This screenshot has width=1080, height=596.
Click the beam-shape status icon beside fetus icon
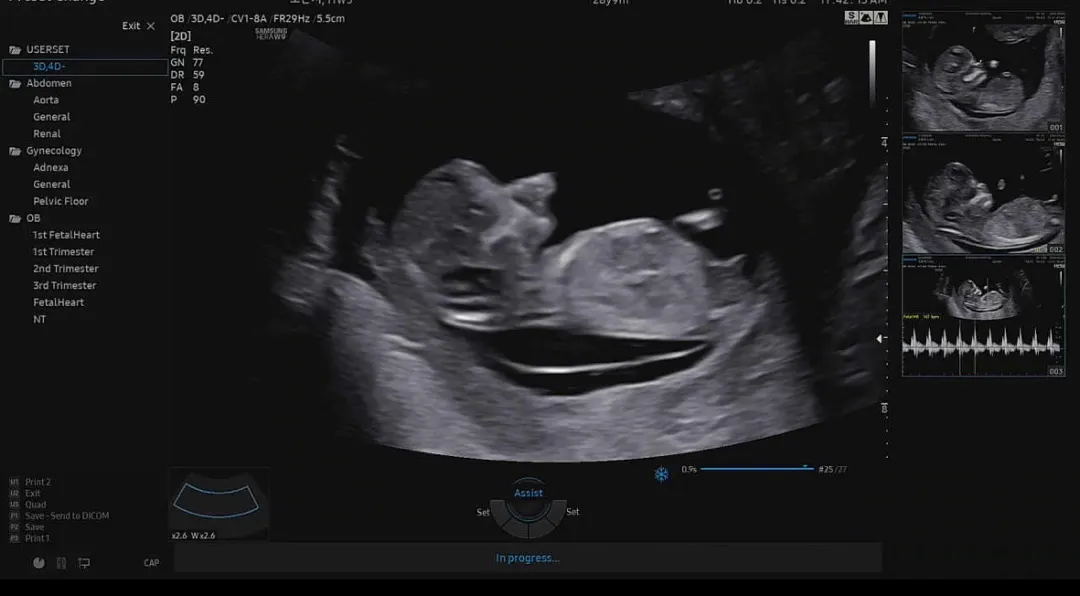881,18
